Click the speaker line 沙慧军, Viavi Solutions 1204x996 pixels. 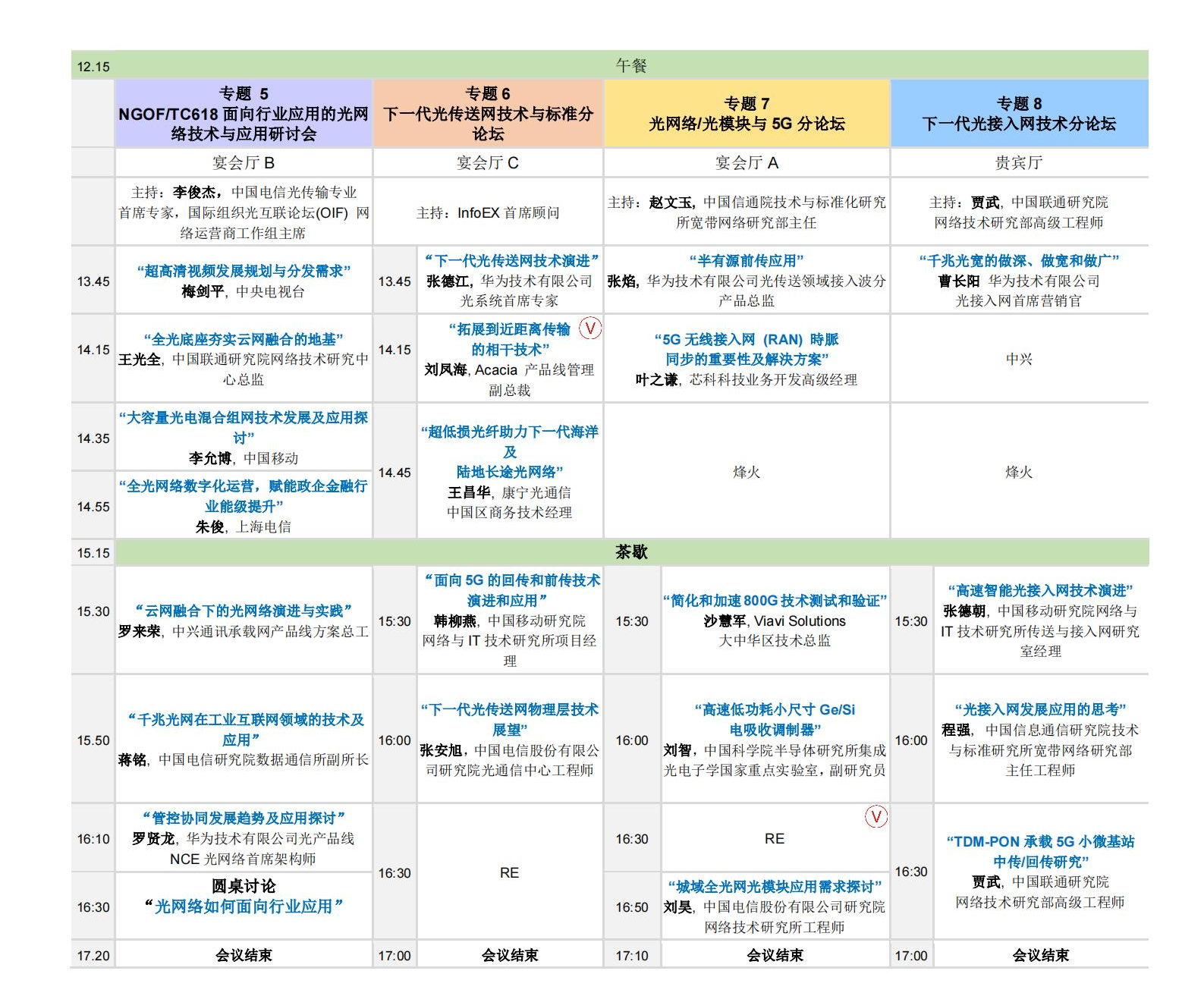[x=775, y=621]
